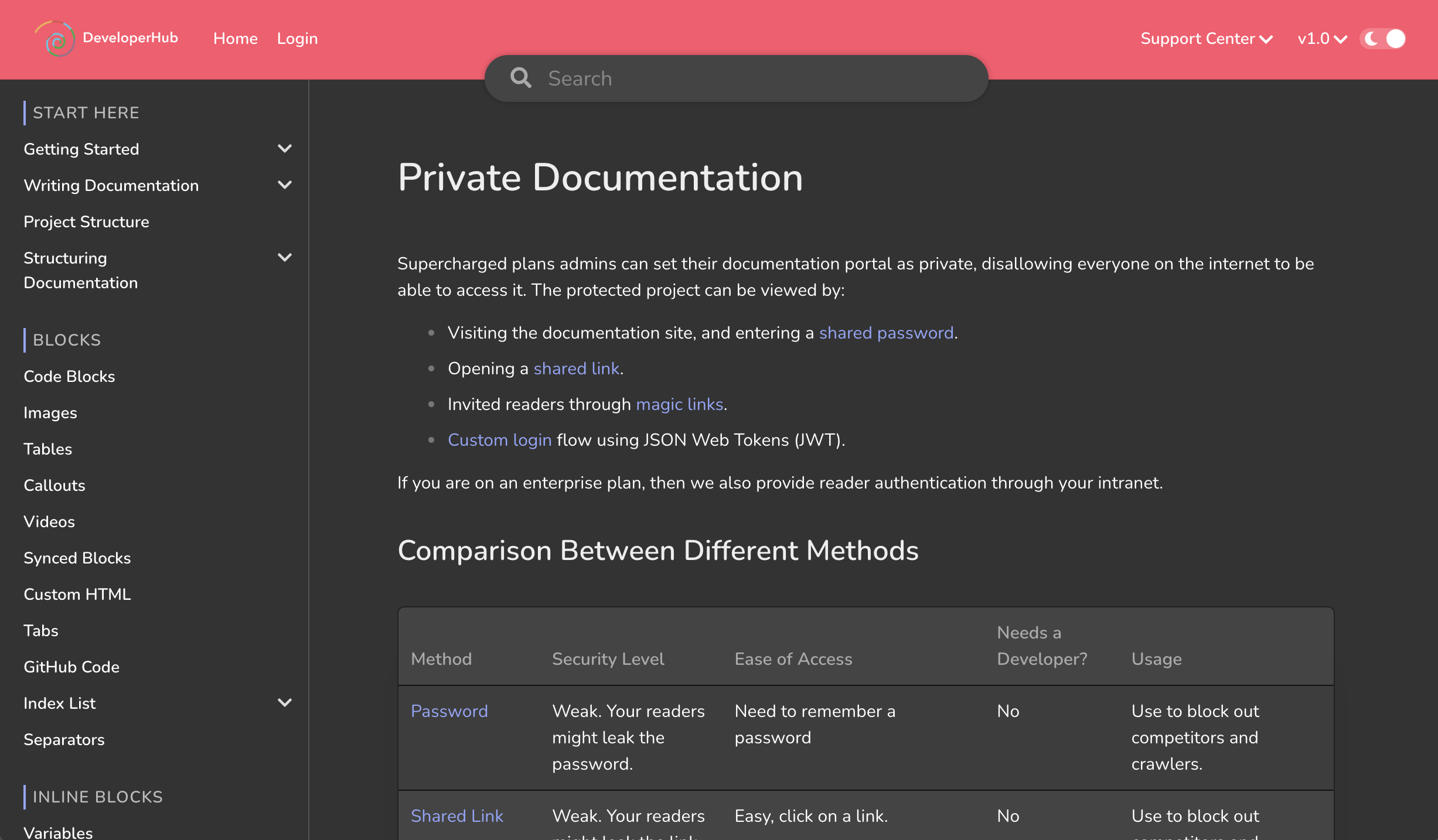
Task: Click the search magnifying glass icon
Action: 520,78
